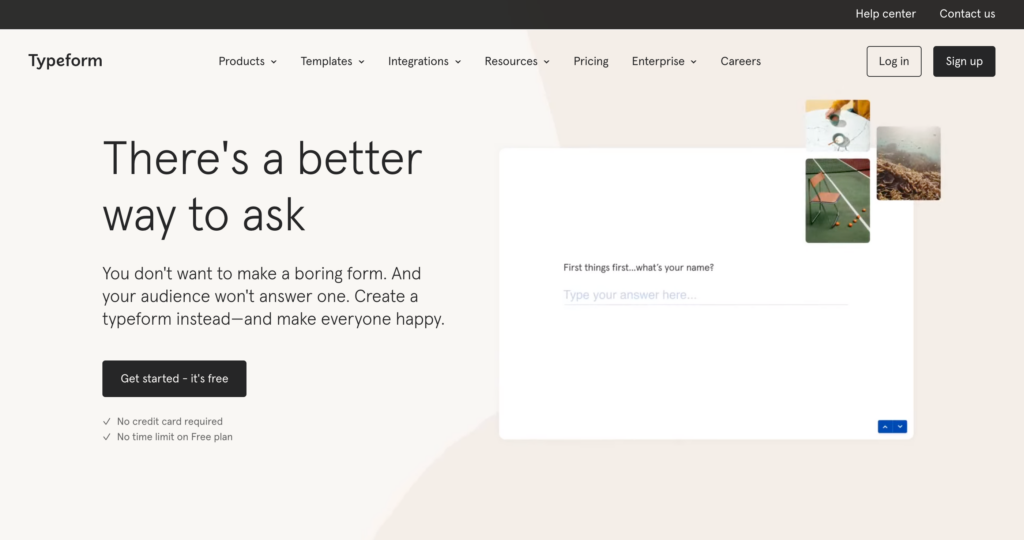Click Contact us in top bar
The height and width of the screenshot is (540, 1024).
click(967, 14)
